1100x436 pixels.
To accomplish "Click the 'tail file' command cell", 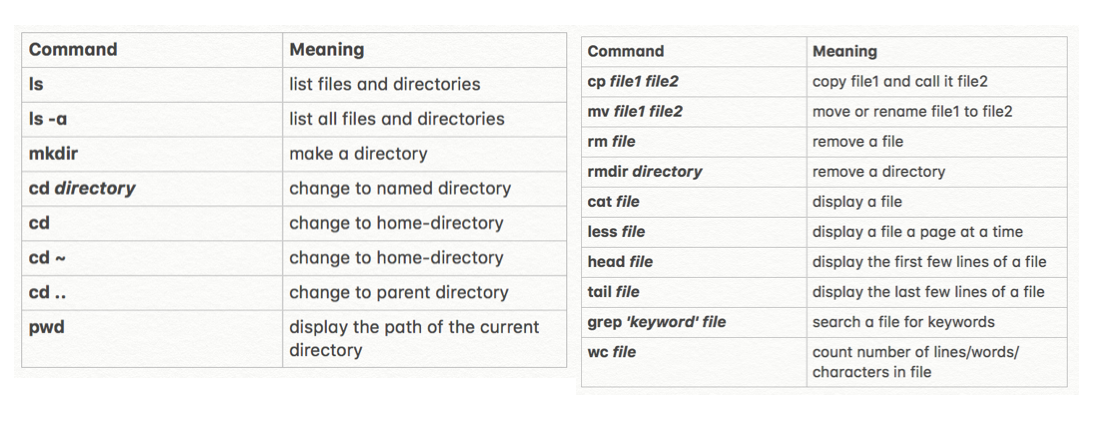I will pyautogui.click(x=694, y=292).
